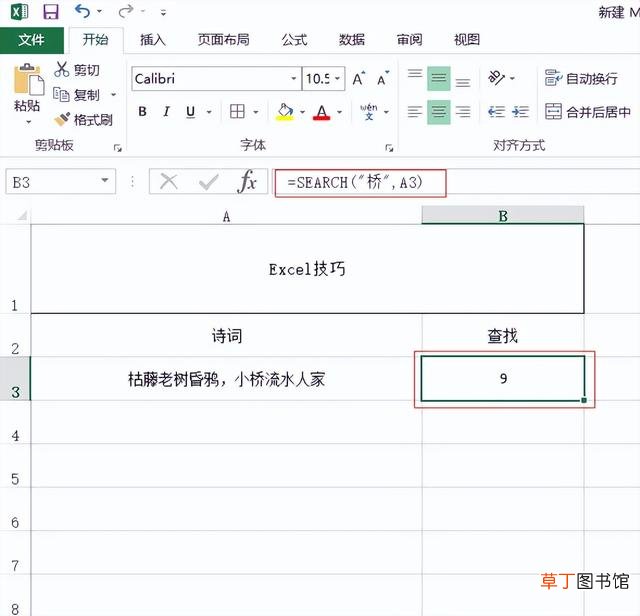Open the Calibri font name dropdown
Screen dimensions: 640x616
pyautogui.click(x=293, y=78)
